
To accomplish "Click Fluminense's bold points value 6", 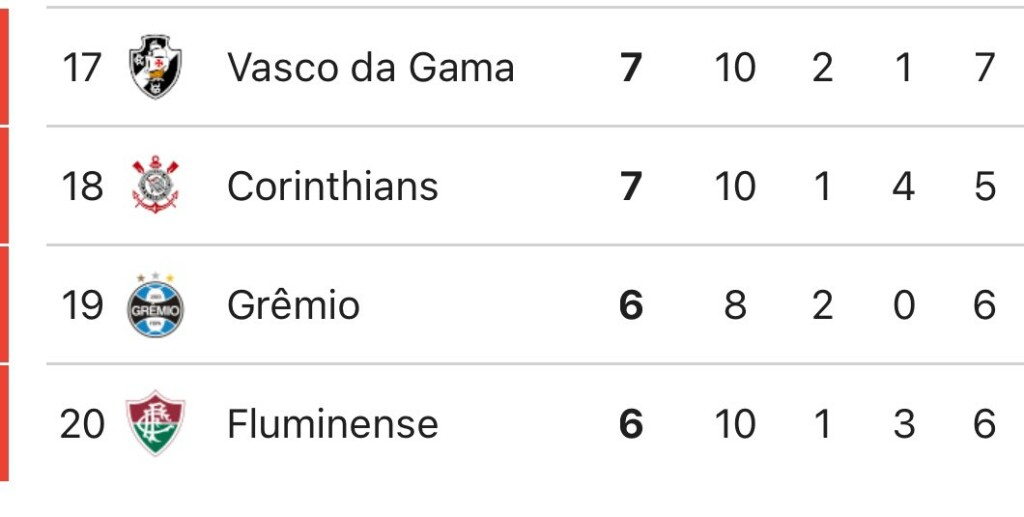I will [631, 424].
